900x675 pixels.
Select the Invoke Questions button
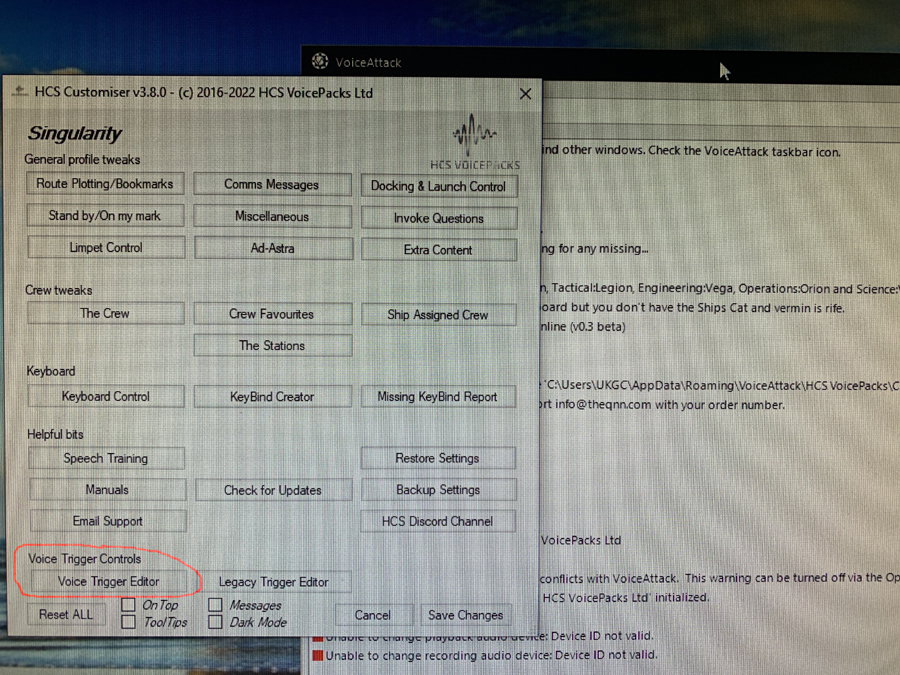click(x=439, y=219)
